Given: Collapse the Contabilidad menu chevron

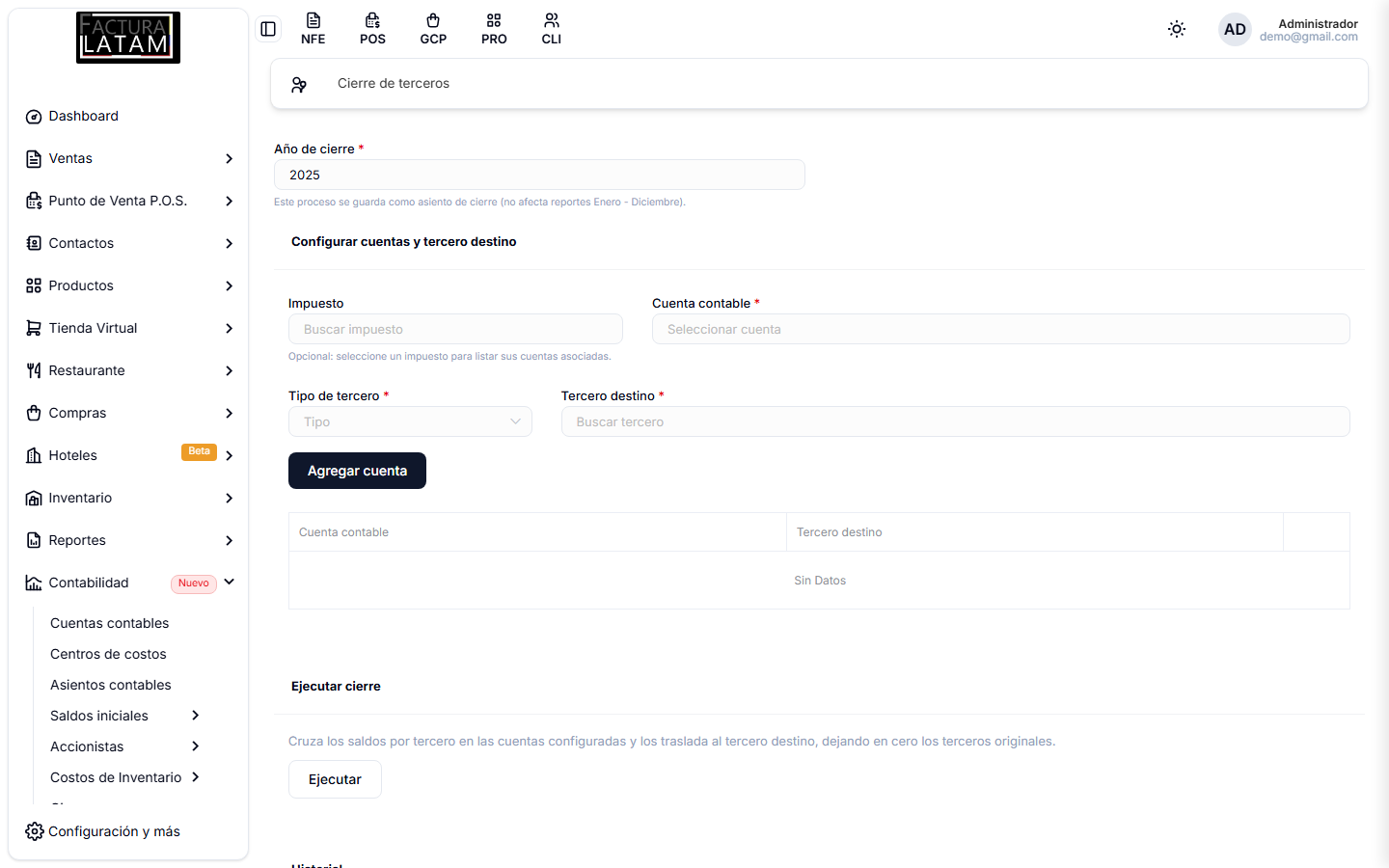Looking at the screenshot, I should click(230, 583).
